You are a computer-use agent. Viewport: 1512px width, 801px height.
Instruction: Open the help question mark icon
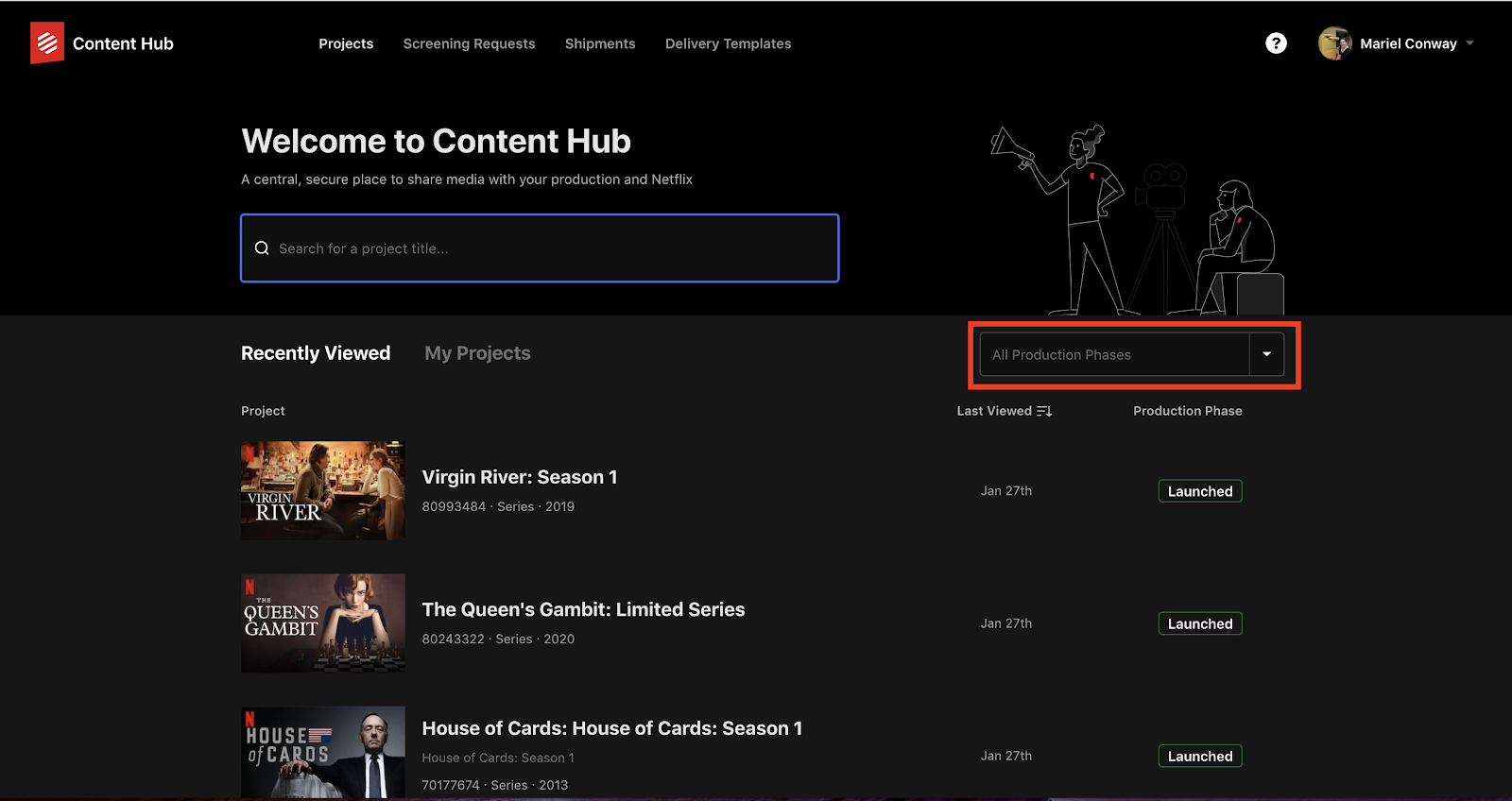pyautogui.click(x=1276, y=43)
